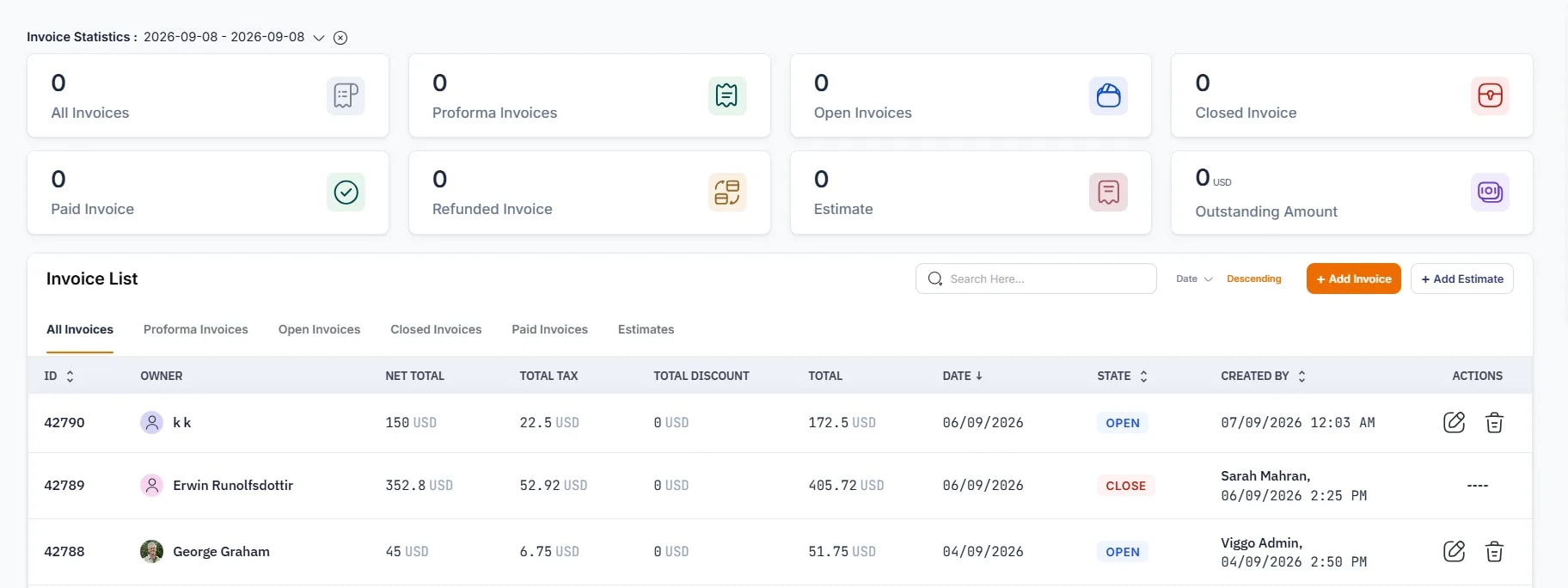Edit invoice 42788
Viewport: 1568px width, 588px height.
tap(1454, 551)
